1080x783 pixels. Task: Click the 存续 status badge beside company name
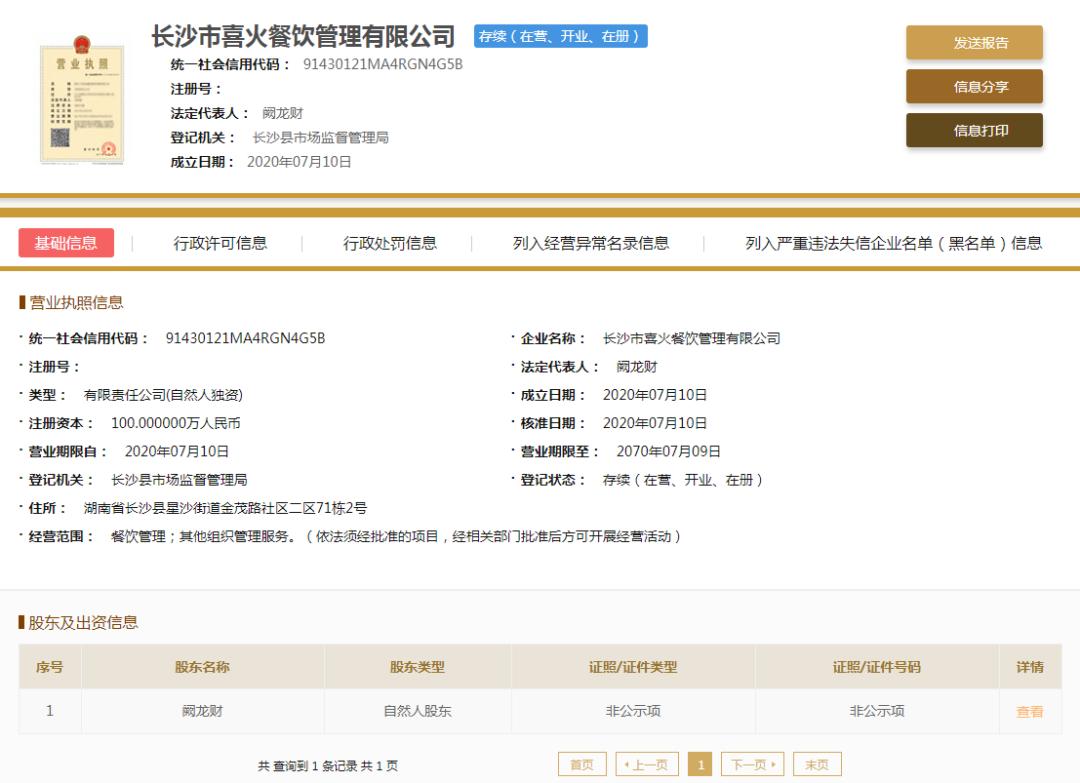[x=561, y=36]
